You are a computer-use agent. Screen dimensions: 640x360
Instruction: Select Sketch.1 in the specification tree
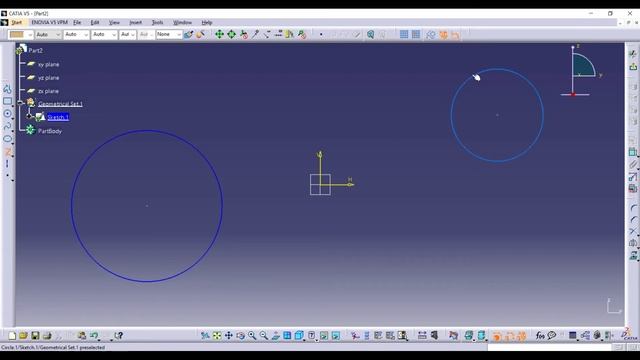[58, 118]
